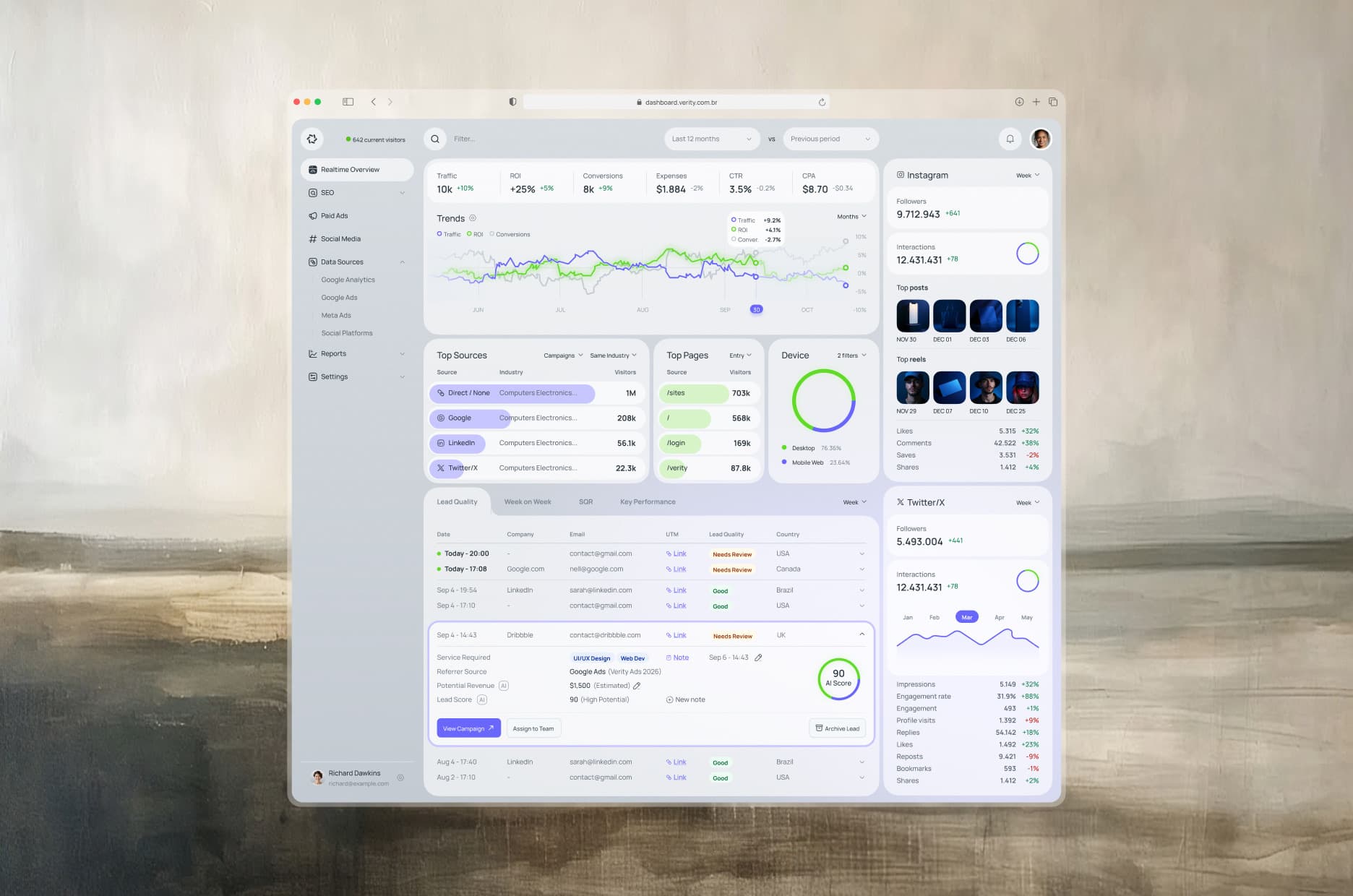Click the Verity logo icon
The width and height of the screenshot is (1353, 896).
point(312,139)
